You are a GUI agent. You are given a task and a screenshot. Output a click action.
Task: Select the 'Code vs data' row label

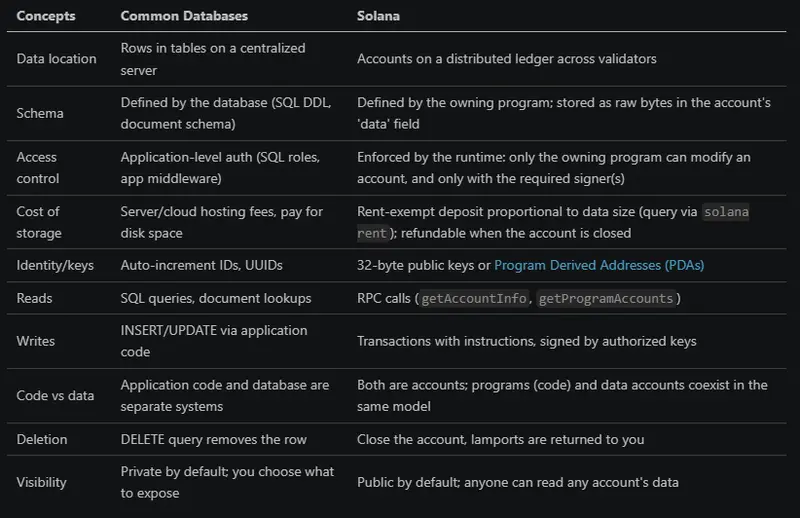click(55, 396)
